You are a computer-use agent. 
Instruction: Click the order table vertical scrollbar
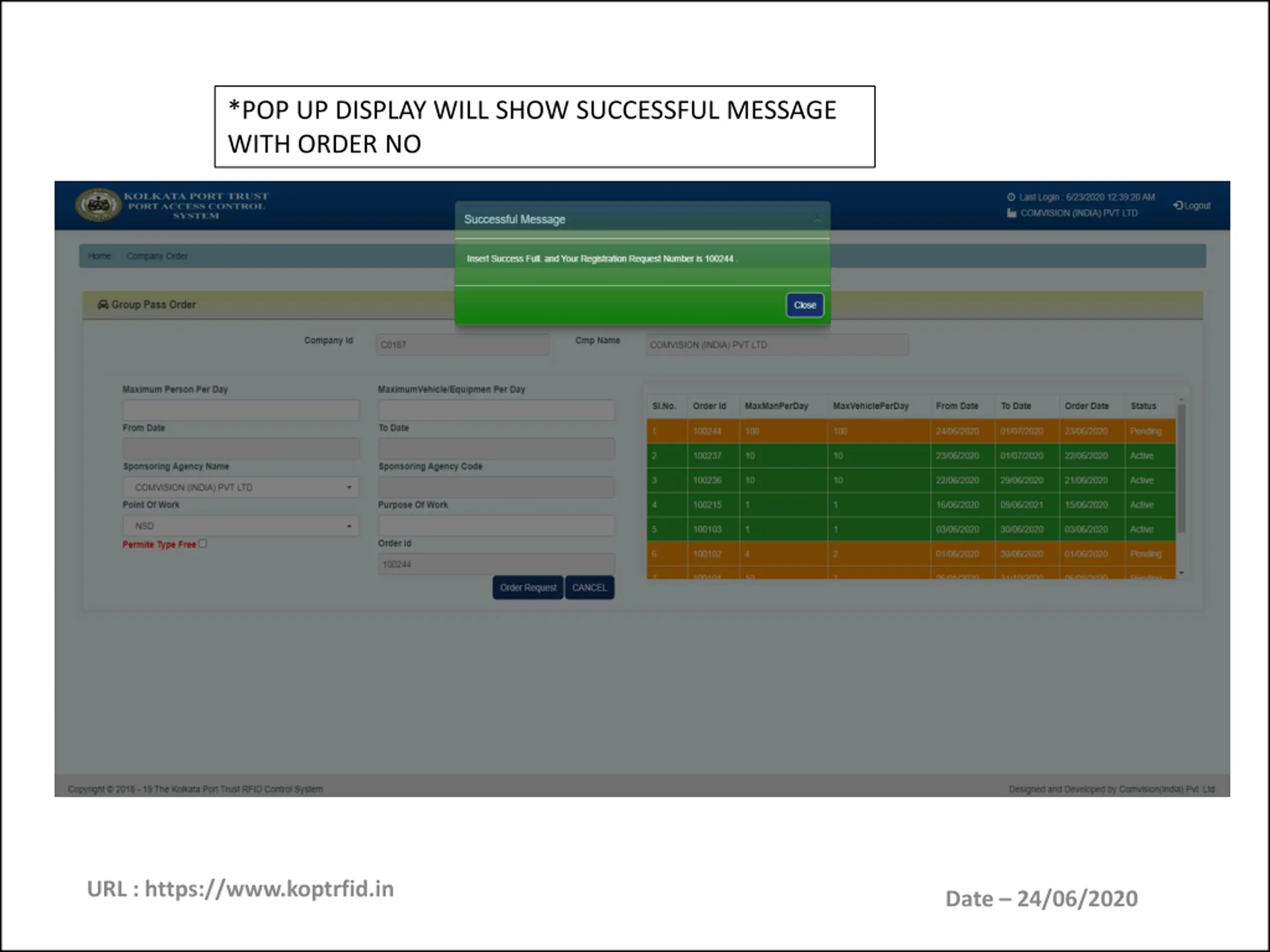[1181, 468]
